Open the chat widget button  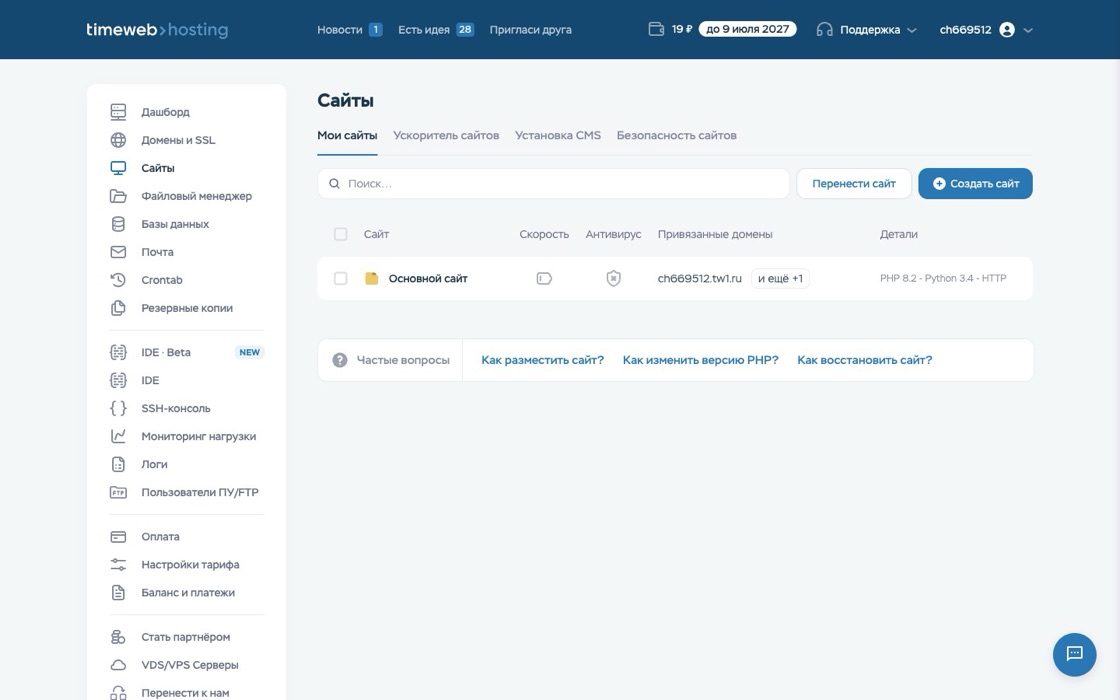click(x=1074, y=654)
